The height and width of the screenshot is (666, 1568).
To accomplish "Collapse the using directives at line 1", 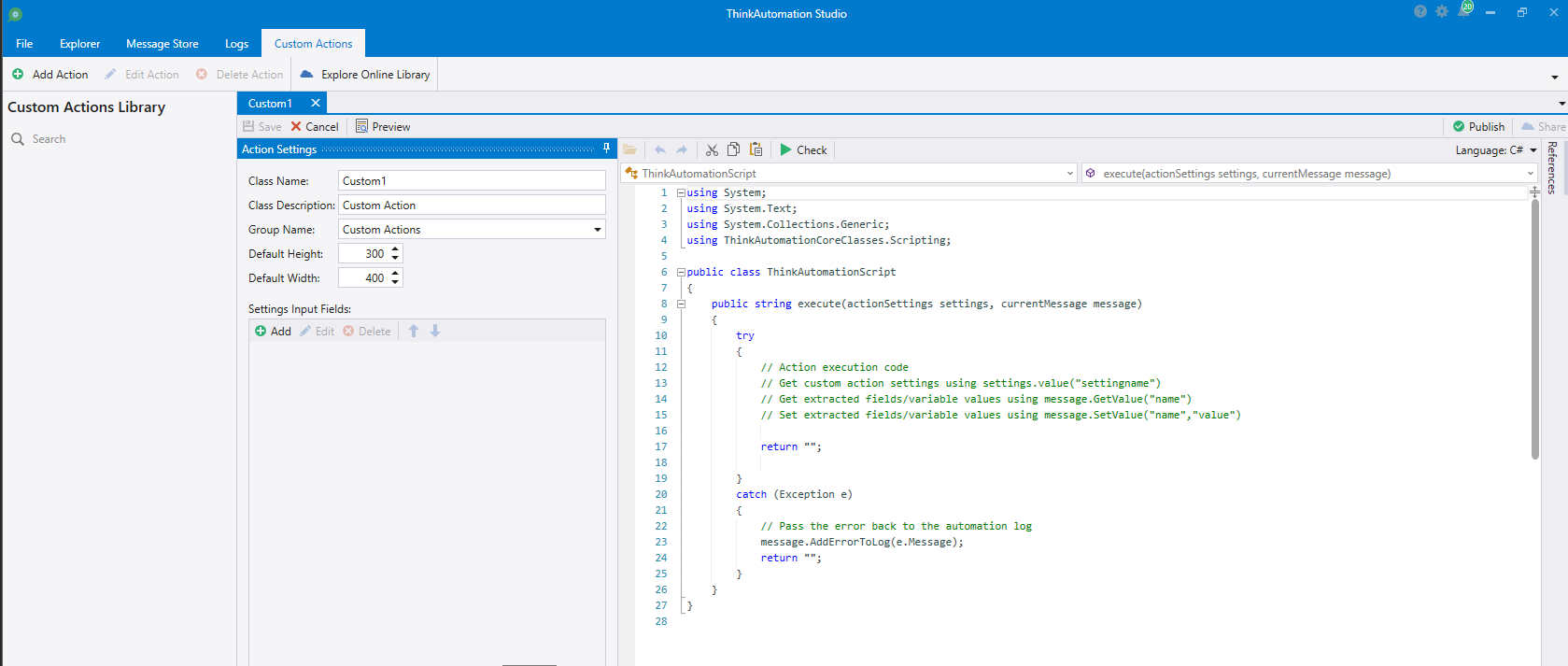I will click(x=681, y=192).
